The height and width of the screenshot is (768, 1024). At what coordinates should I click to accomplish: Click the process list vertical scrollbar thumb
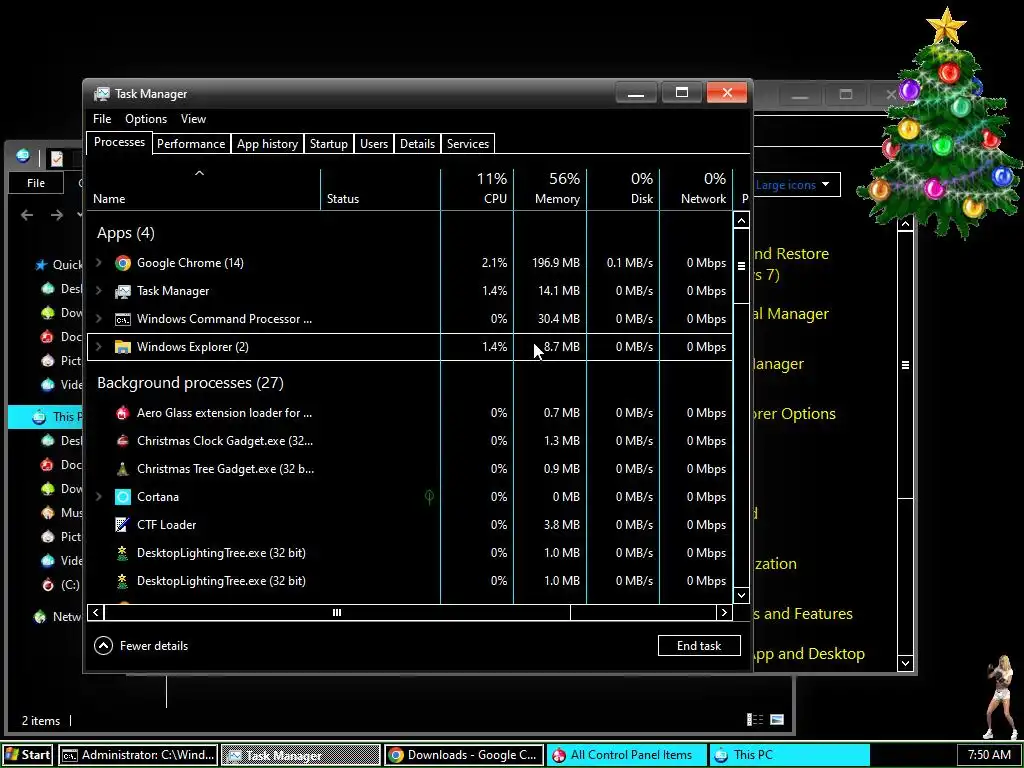(741, 266)
